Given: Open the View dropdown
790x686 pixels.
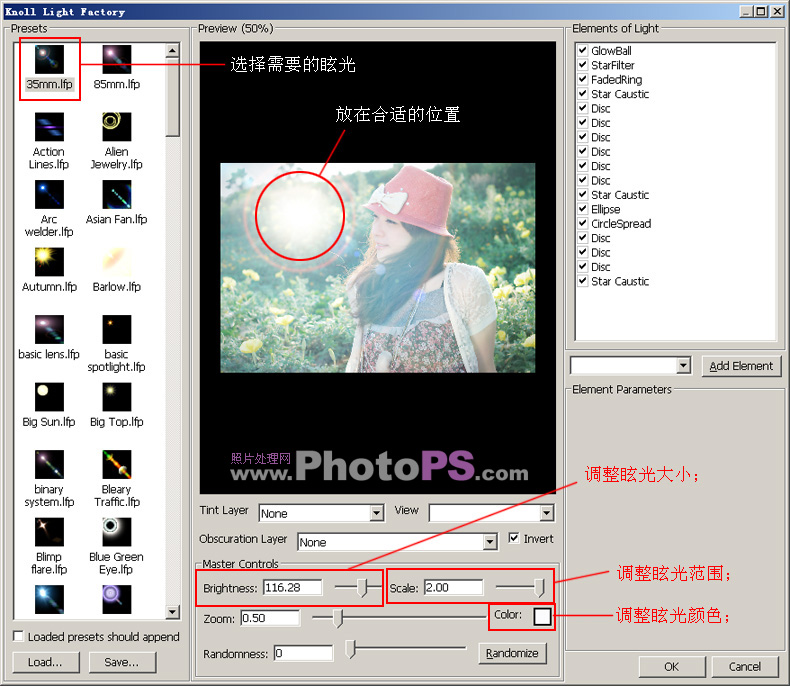Looking at the screenshot, I should click(547, 513).
